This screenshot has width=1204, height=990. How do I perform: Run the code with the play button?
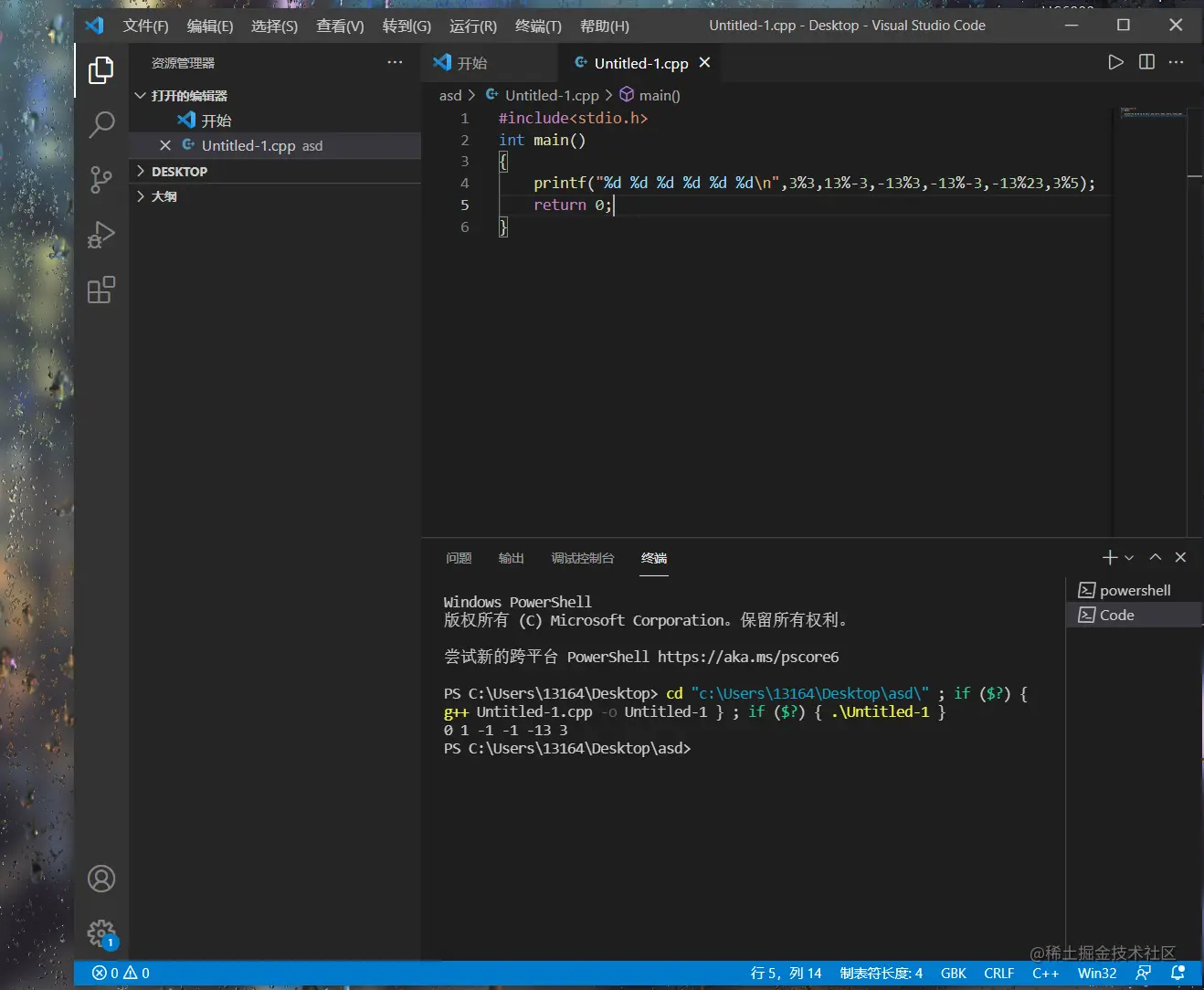(x=1115, y=62)
